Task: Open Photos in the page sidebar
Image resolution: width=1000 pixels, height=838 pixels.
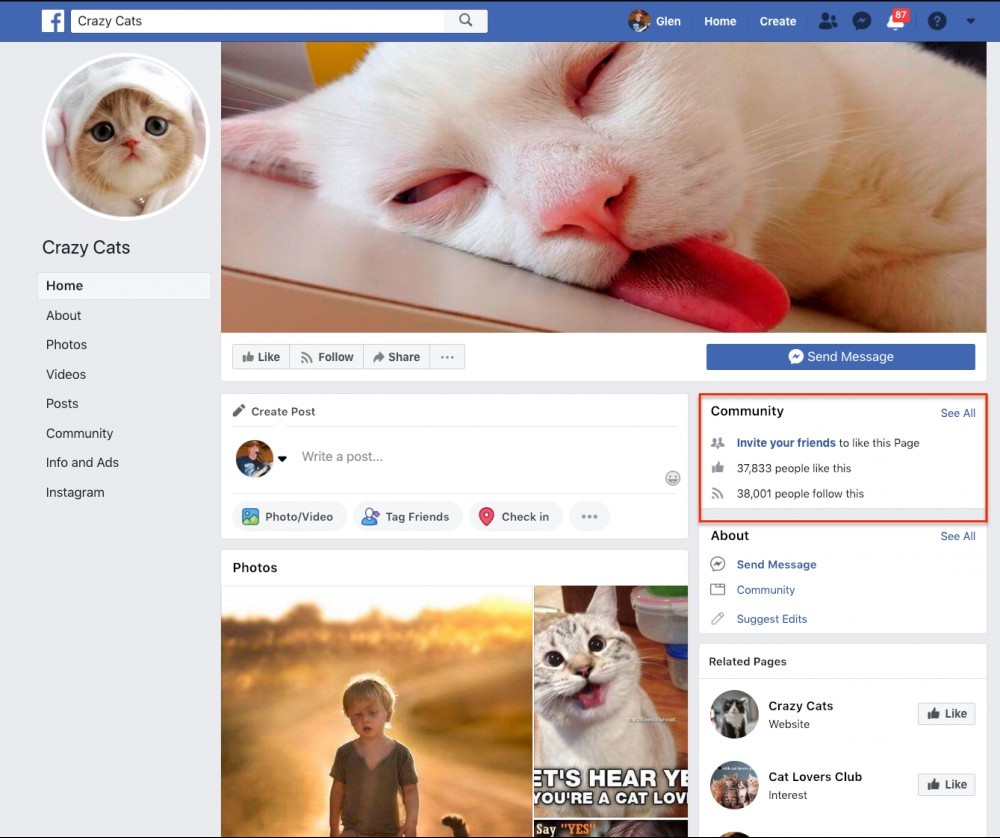Action: [x=66, y=344]
